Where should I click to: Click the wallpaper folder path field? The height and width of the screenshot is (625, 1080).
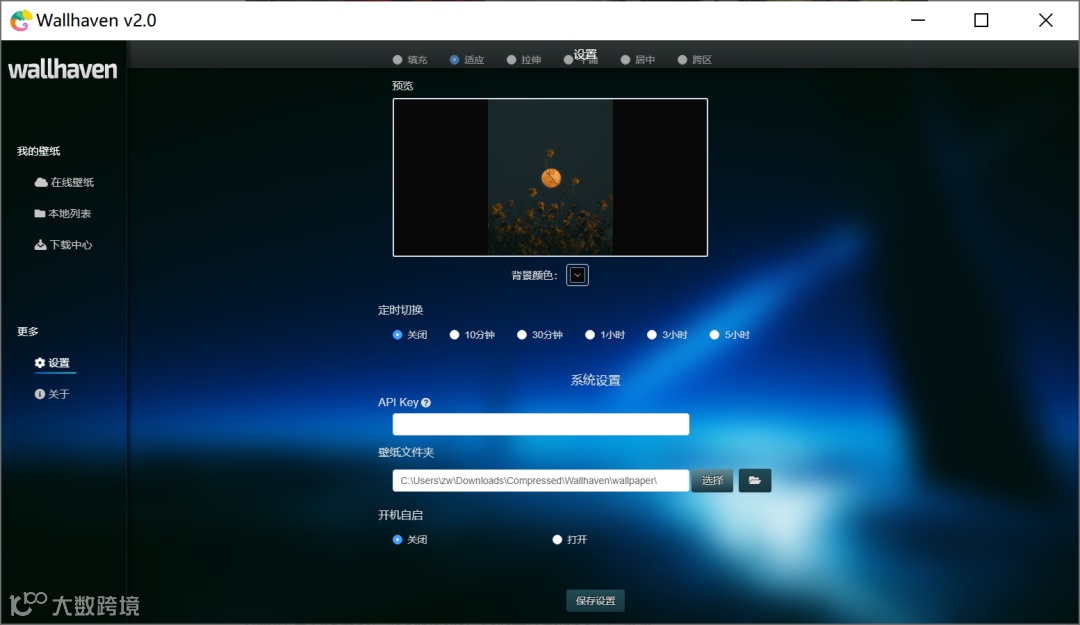click(x=541, y=480)
